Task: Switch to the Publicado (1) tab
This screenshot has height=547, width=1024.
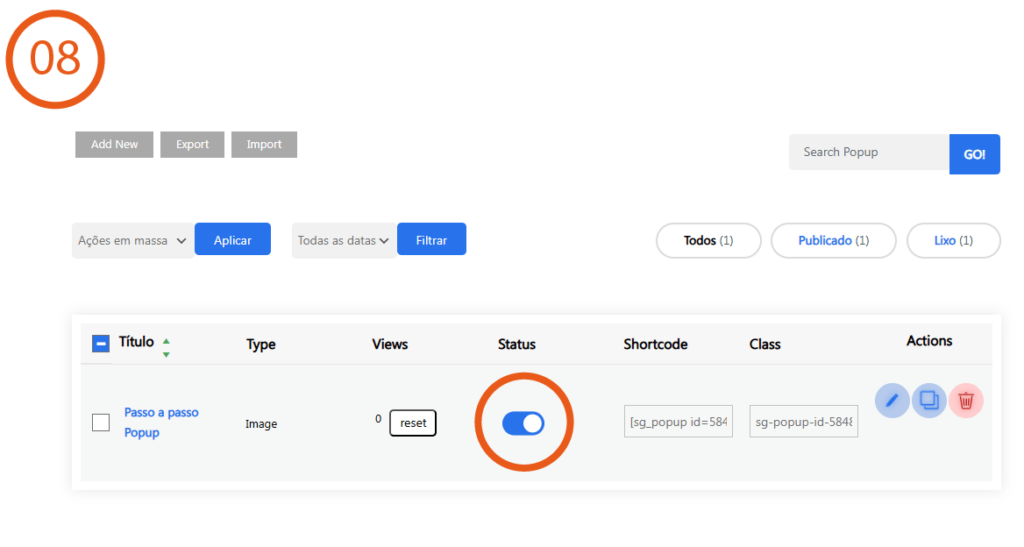Action: [833, 241]
